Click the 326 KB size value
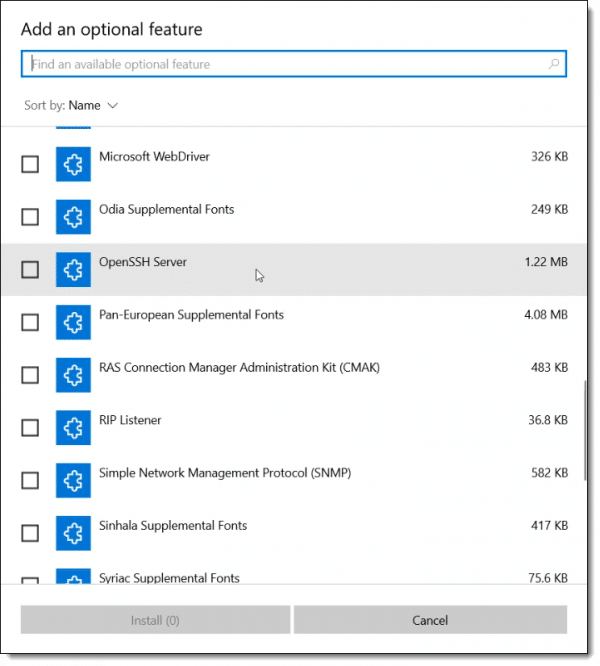Screen dimensions: 600x666 pyautogui.click(x=549, y=156)
